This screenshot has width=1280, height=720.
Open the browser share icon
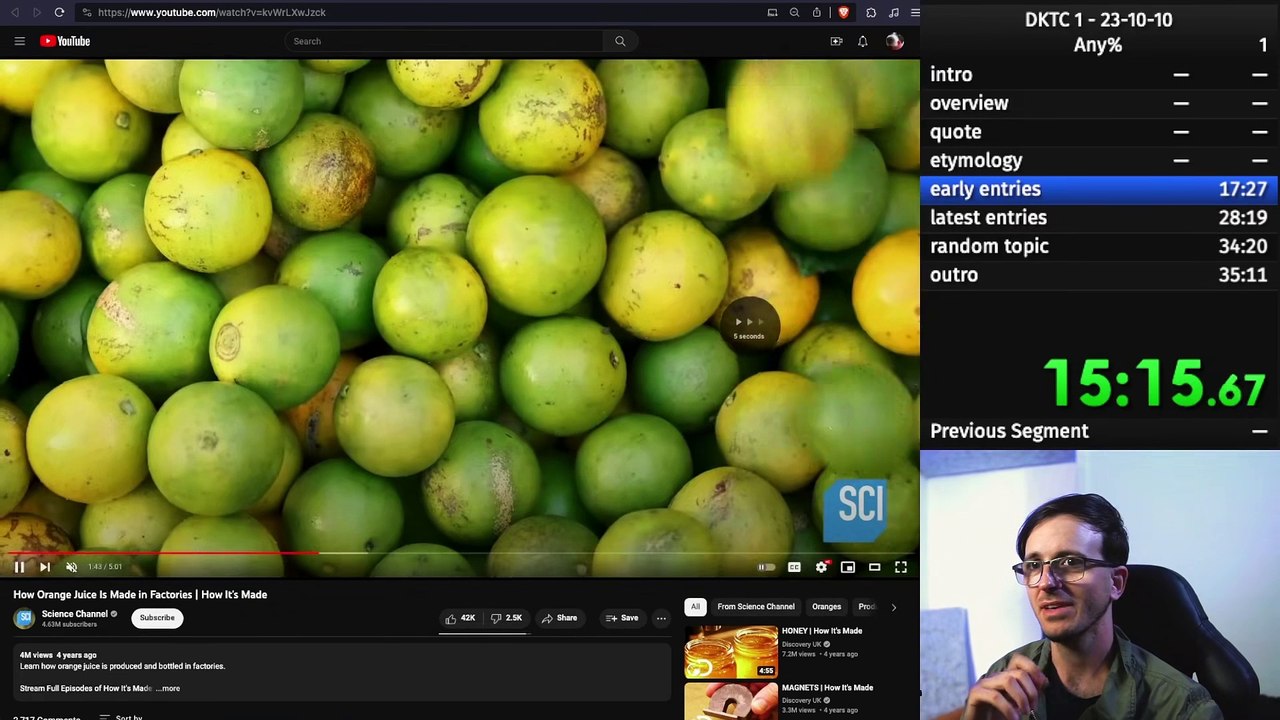(x=817, y=12)
